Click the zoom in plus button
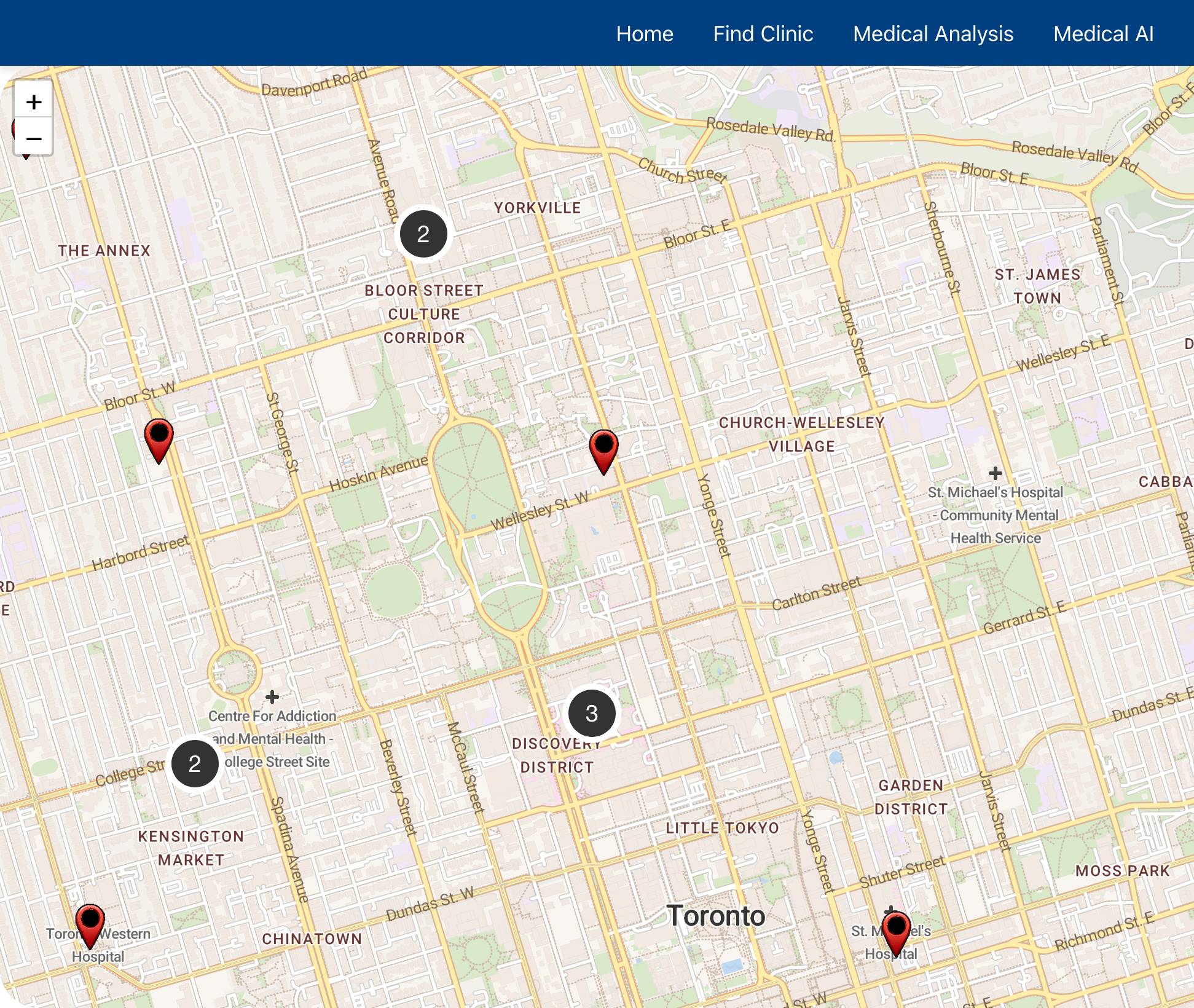 34,101
